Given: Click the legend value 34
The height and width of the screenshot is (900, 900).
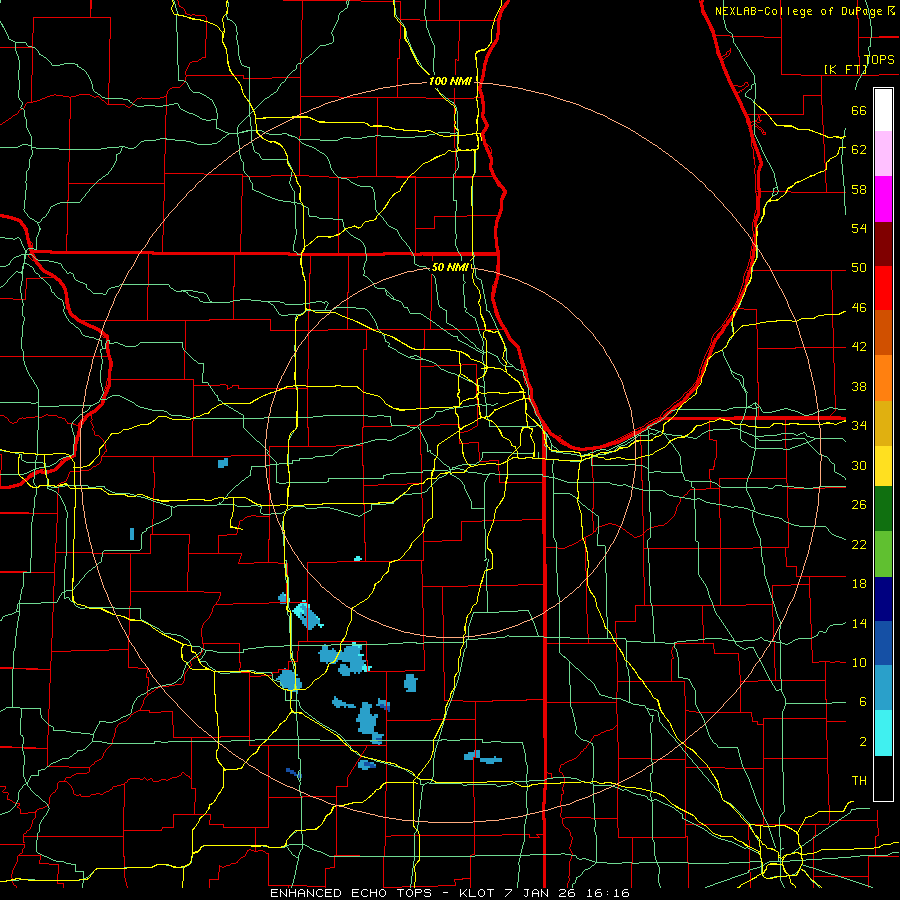Looking at the screenshot, I should 859,426.
